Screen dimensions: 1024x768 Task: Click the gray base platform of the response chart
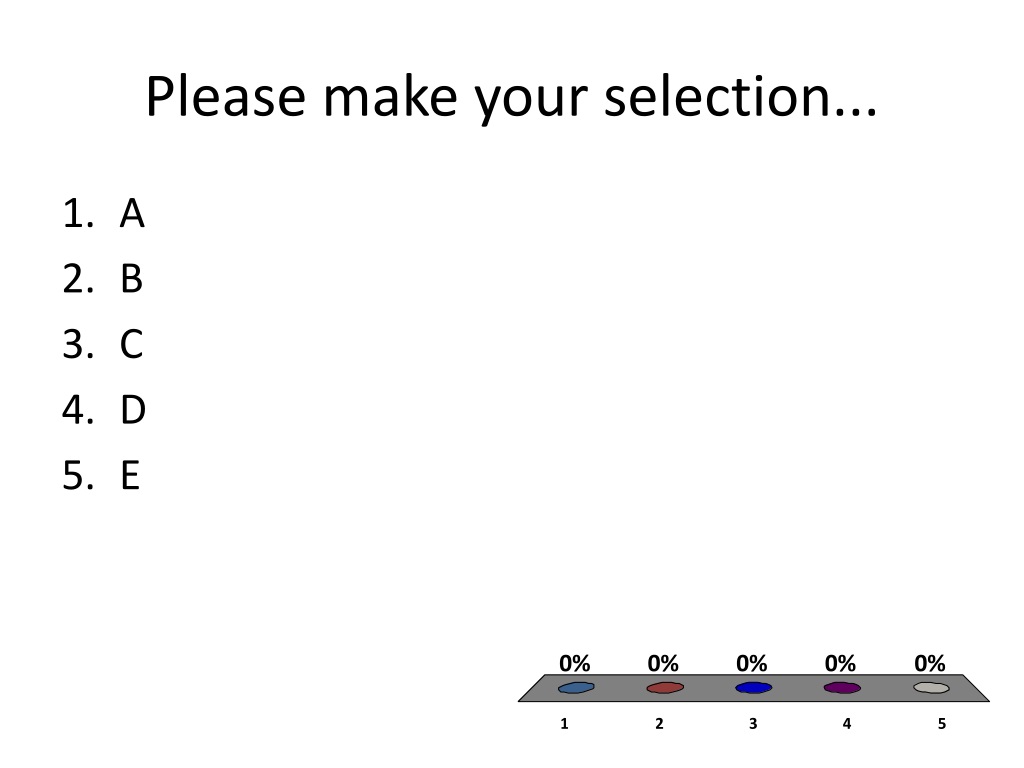coord(754,688)
